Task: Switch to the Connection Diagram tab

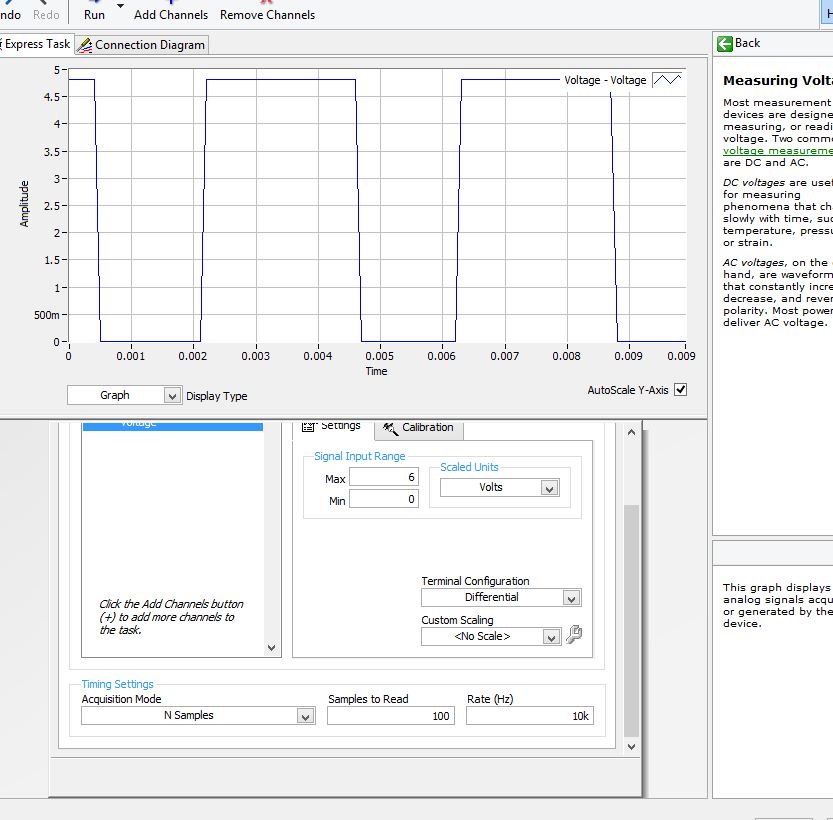Action: tap(142, 45)
